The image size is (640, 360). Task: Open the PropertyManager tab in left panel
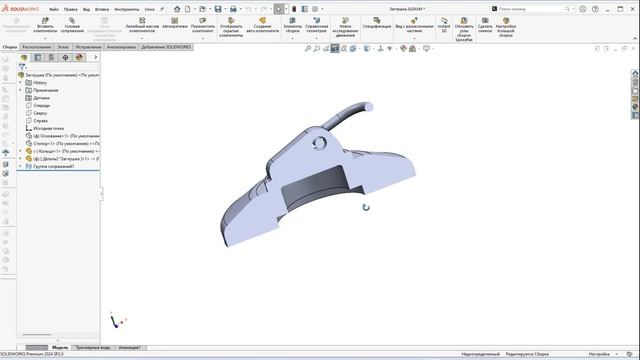click(38, 57)
